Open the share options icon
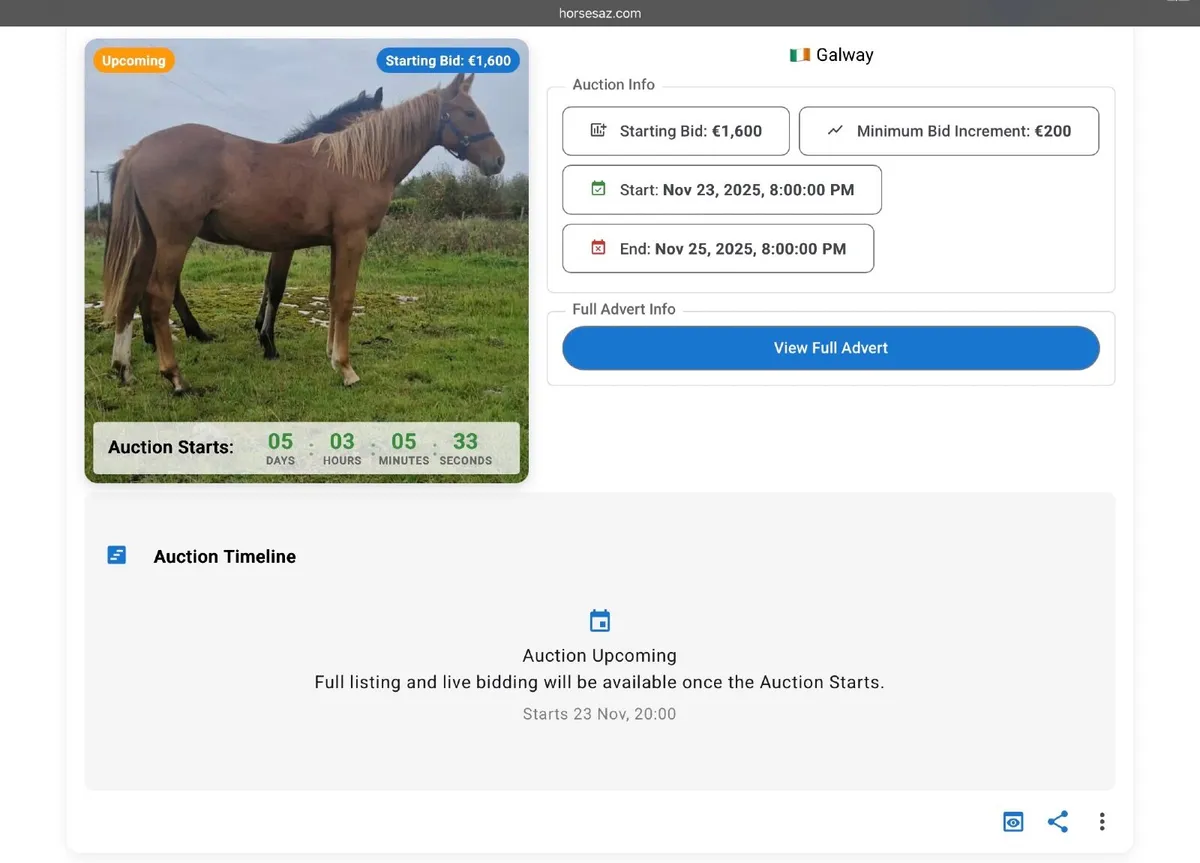The width and height of the screenshot is (1200, 863). 1057,821
